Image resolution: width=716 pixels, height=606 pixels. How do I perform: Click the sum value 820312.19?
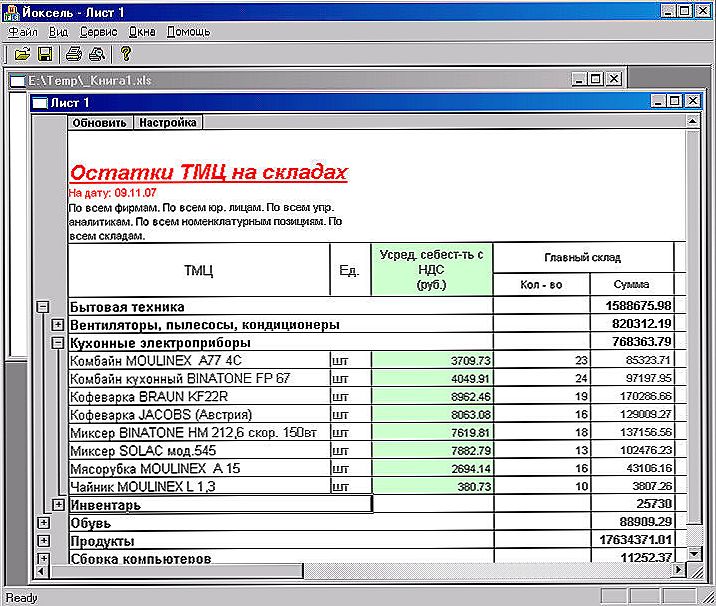(642, 324)
